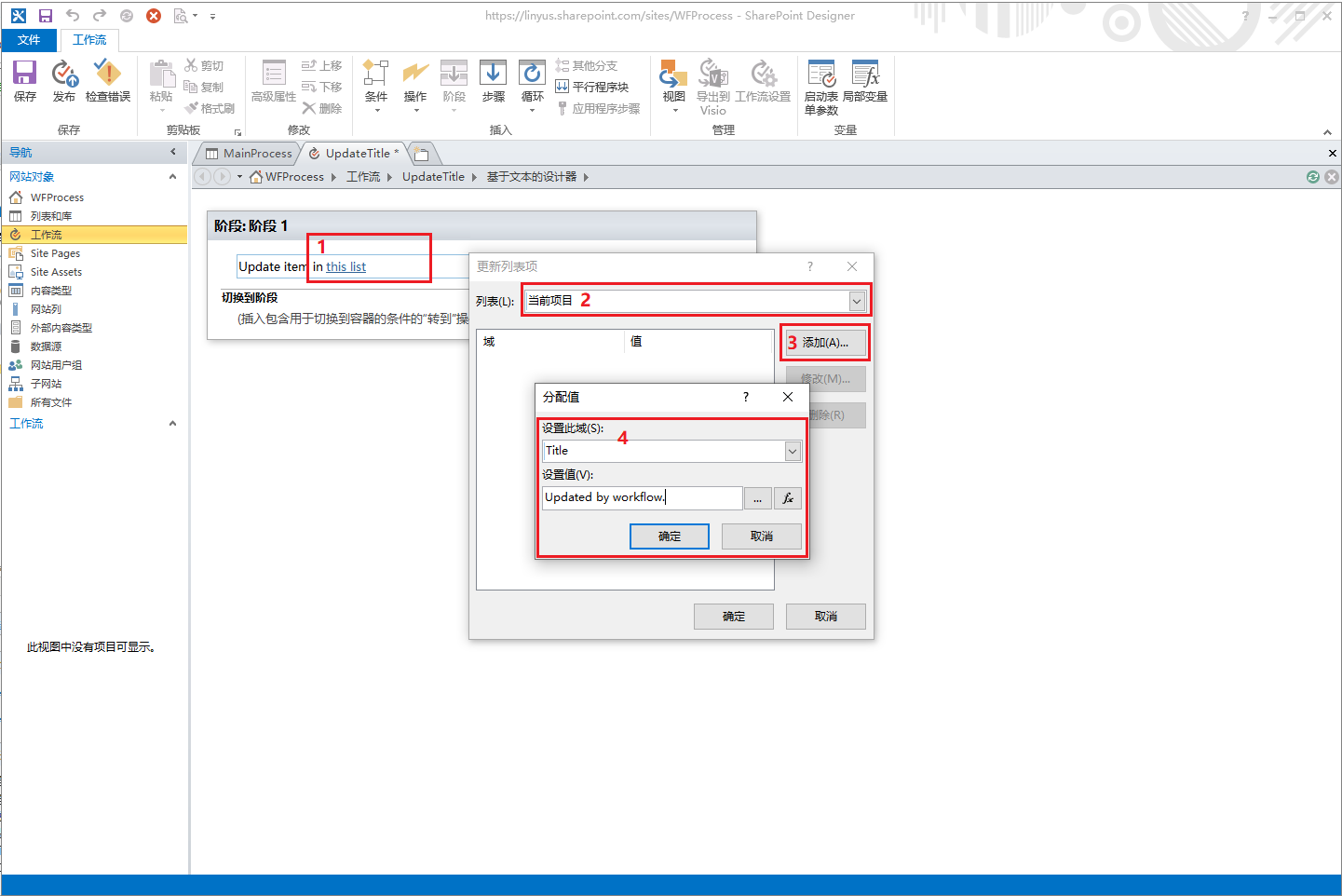Open Workflow Settings (工作流设置)
The height and width of the screenshot is (896, 1342).
(x=763, y=81)
